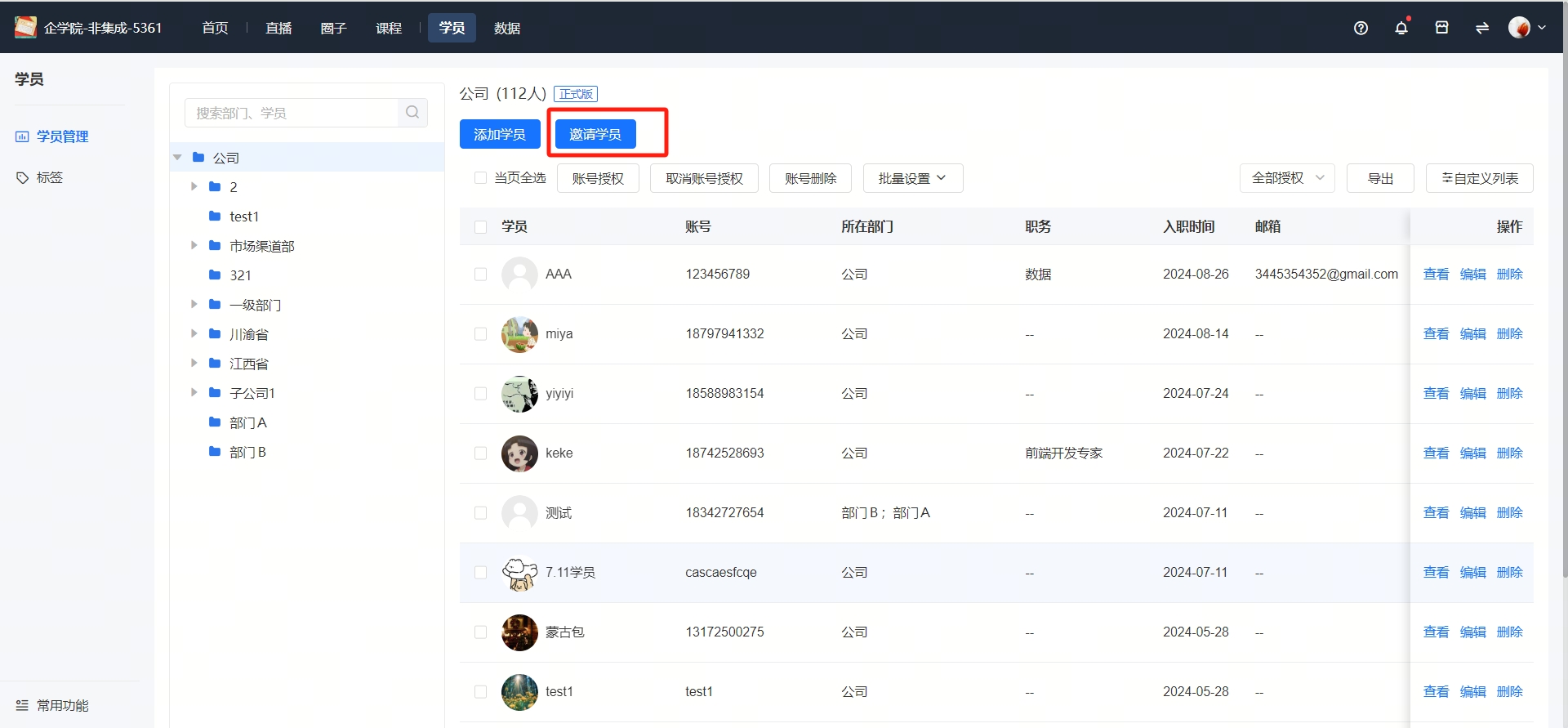The image size is (1568, 728).
Task: Click the 7.11学员 avatar picture
Action: 519,573
